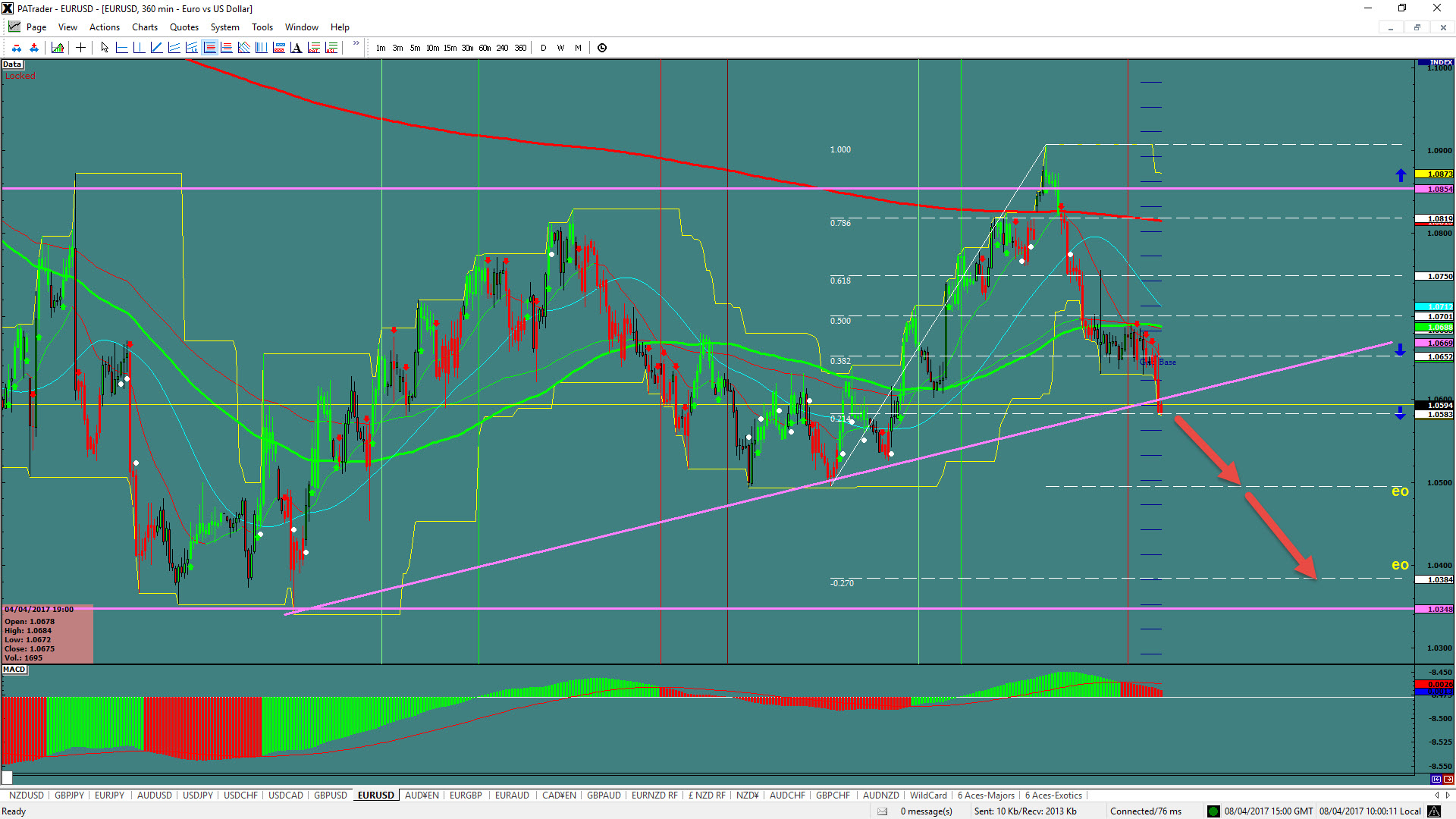Viewport: 1456px width, 819px height.
Task: Click the Data label on chart
Action: pos(12,64)
